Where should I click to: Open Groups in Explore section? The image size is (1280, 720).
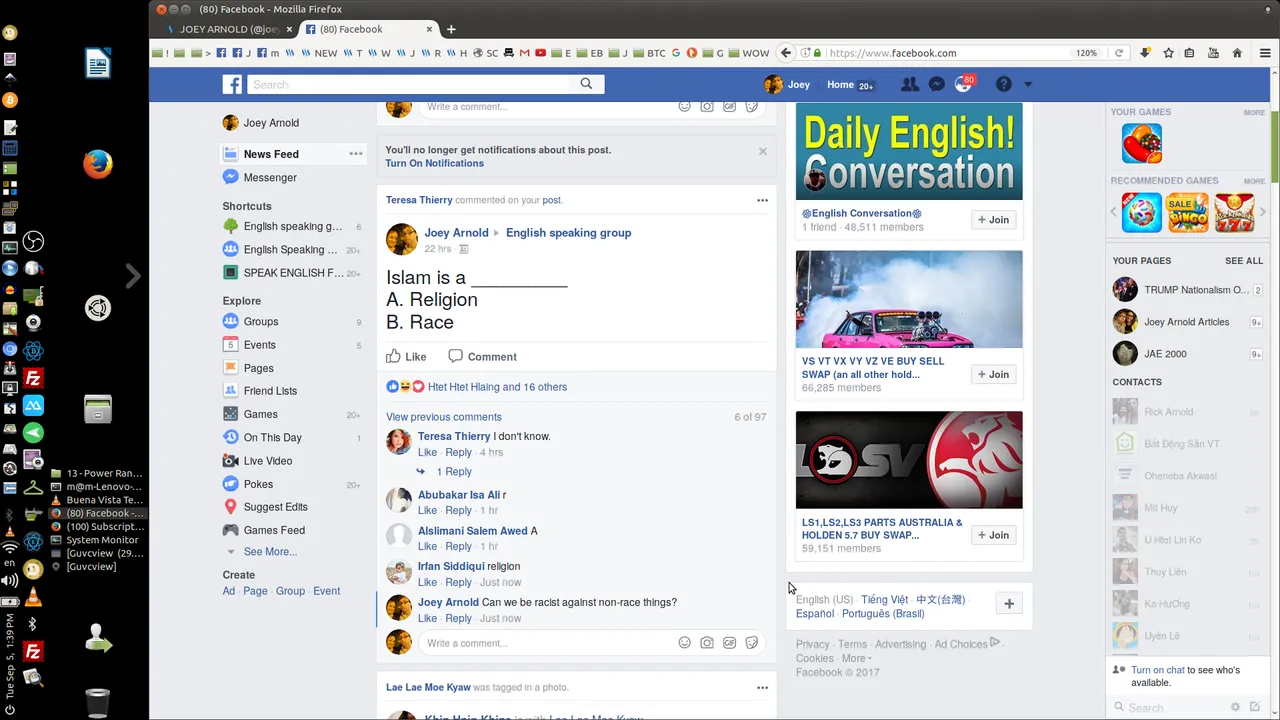click(x=261, y=322)
